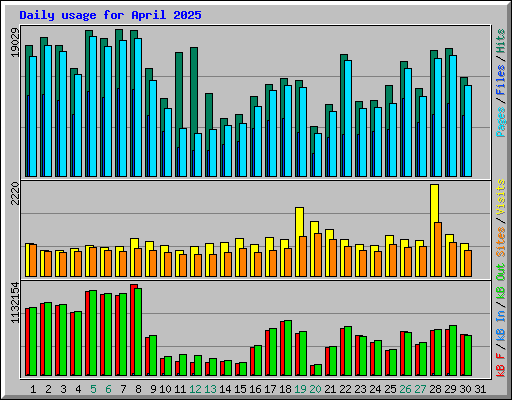Viewport: 512px width, 400px height.
Task: Click day 31 on the date axis
Action: (x=480, y=389)
